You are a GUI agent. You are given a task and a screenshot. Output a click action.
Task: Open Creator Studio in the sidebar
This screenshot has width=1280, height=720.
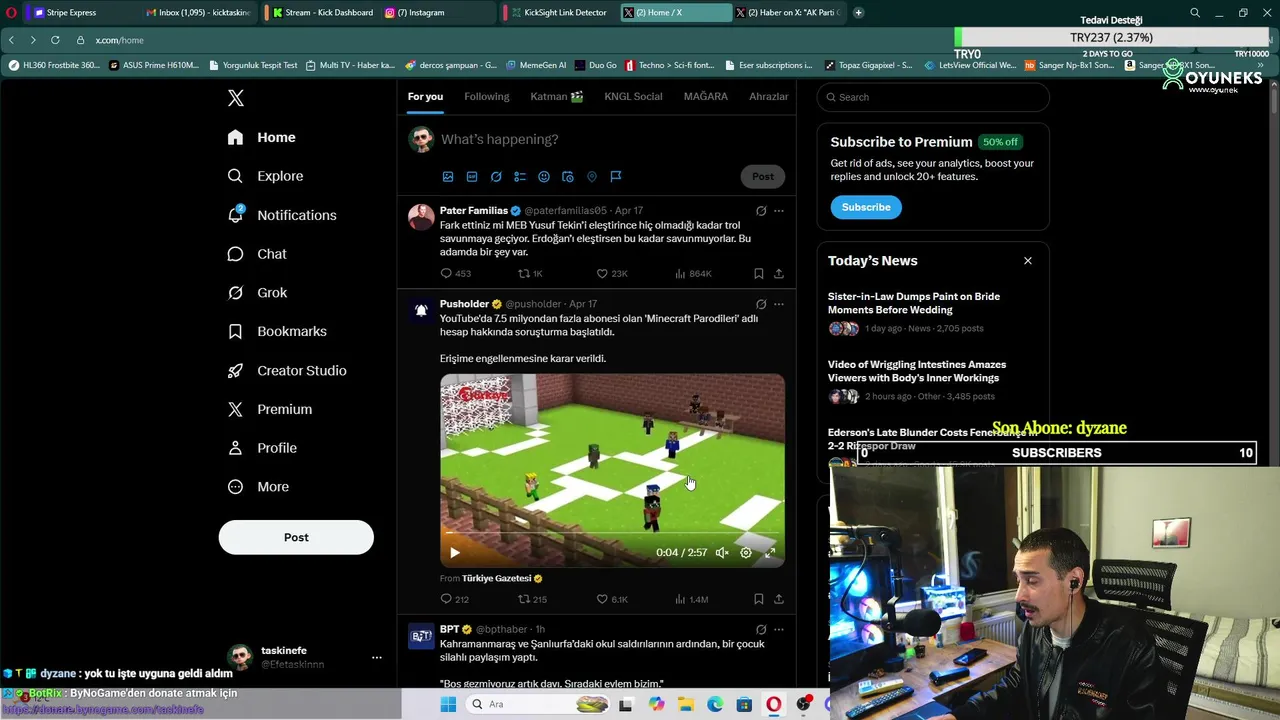(287, 370)
